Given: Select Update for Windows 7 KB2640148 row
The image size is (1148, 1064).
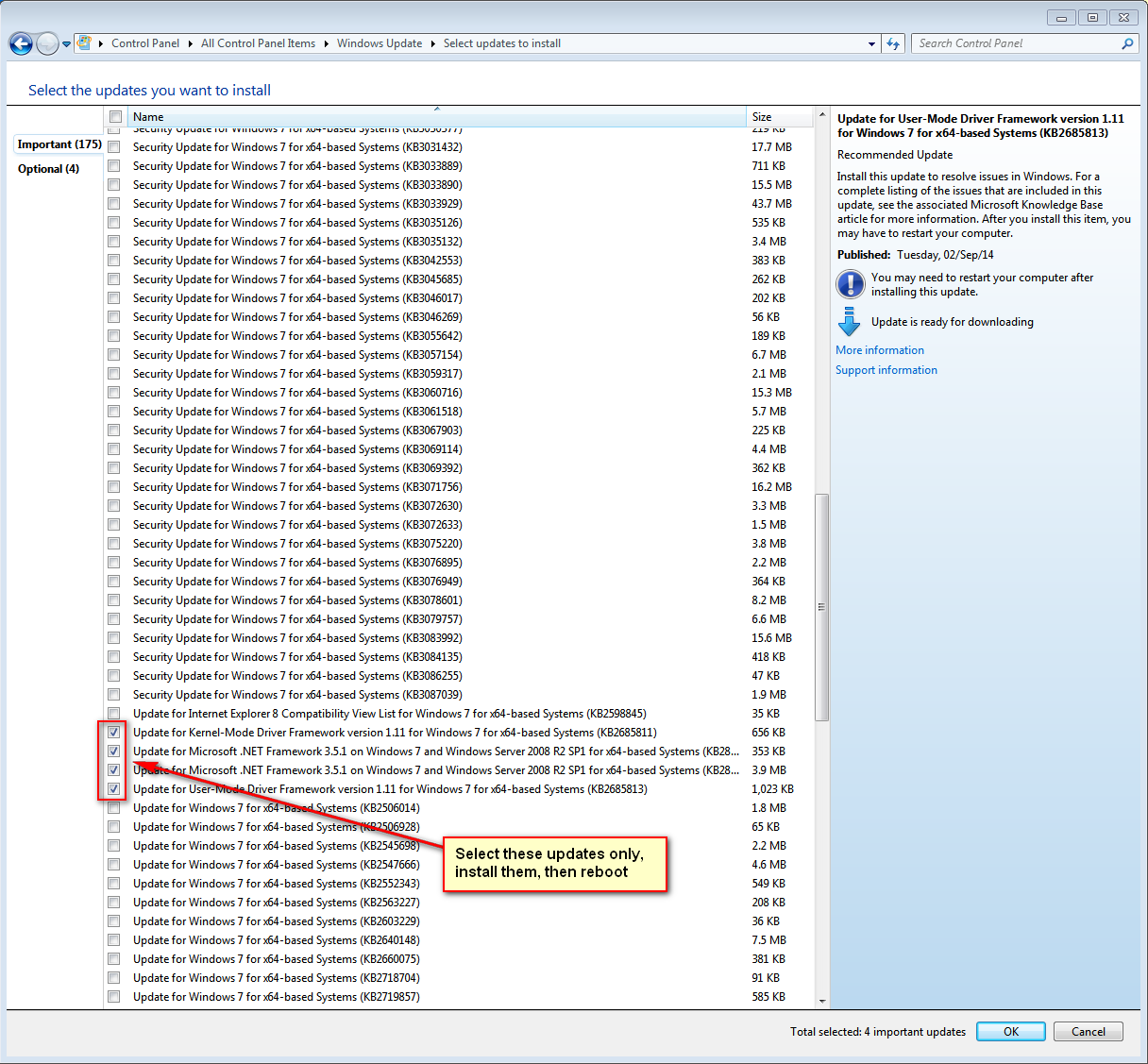Looking at the screenshot, I should [x=277, y=940].
